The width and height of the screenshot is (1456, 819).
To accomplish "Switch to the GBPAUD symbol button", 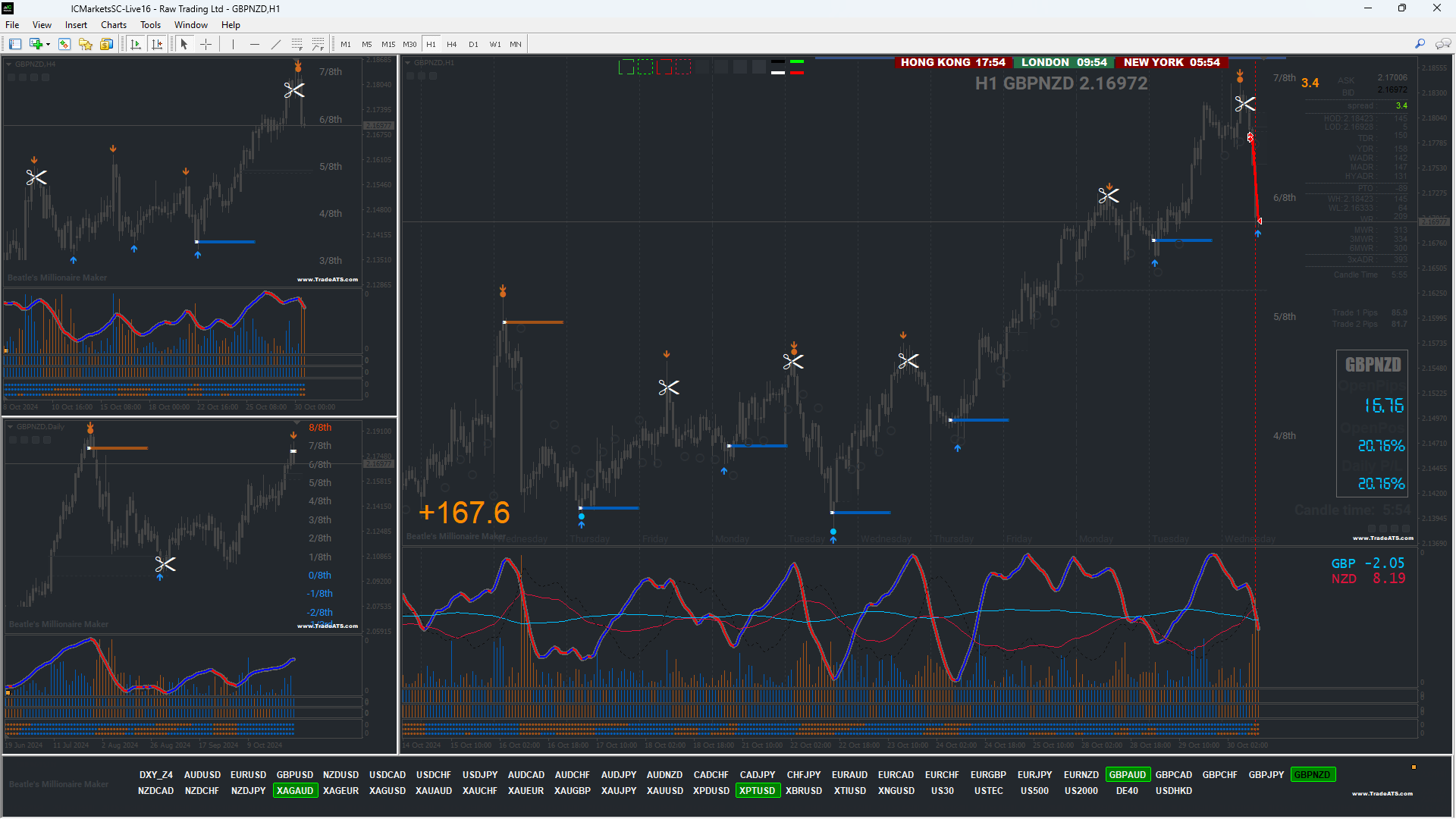I will (x=1127, y=775).
